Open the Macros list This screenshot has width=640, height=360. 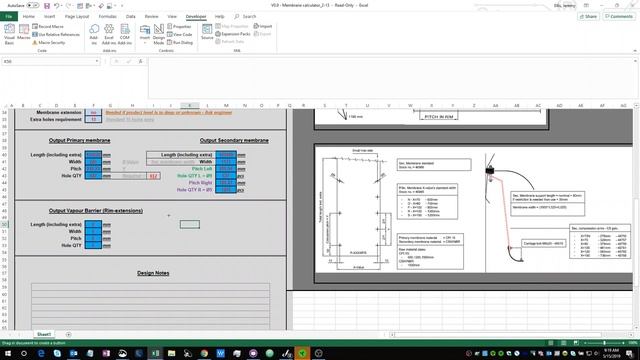pyautogui.click(x=24, y=32)
